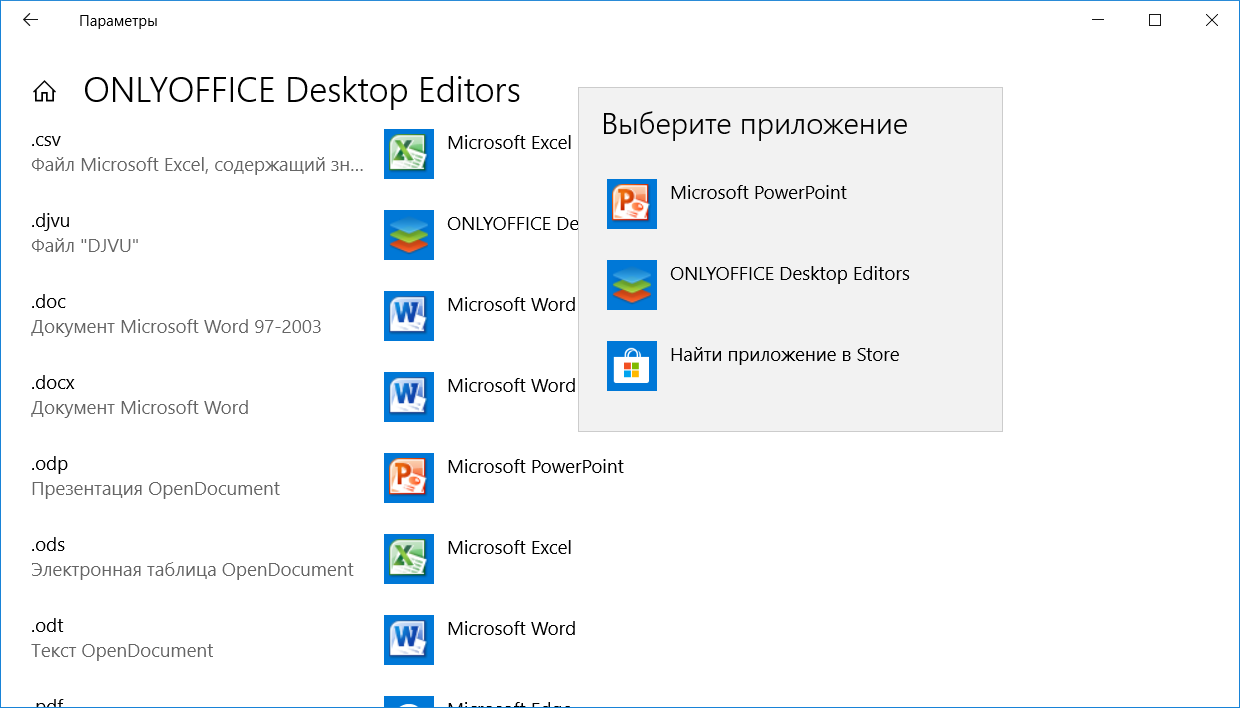This screenshot has width=1240, height=708.
Task: Click 'Документ Microsoft Word 97-2003' description
Action: pyautogui.click(x=176, y=327)
